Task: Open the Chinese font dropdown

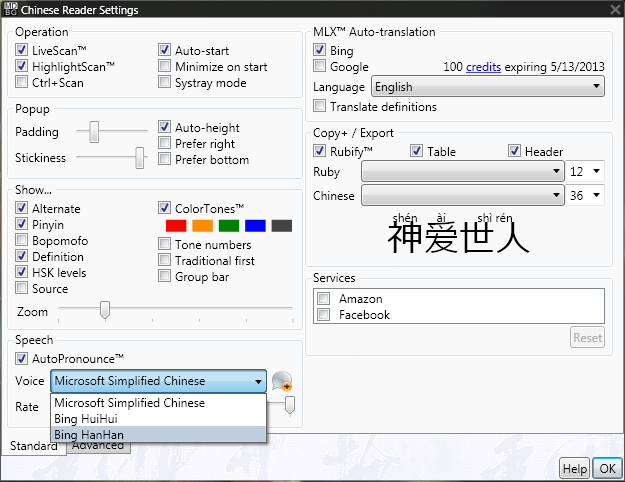Action: (x=463, y=195)
